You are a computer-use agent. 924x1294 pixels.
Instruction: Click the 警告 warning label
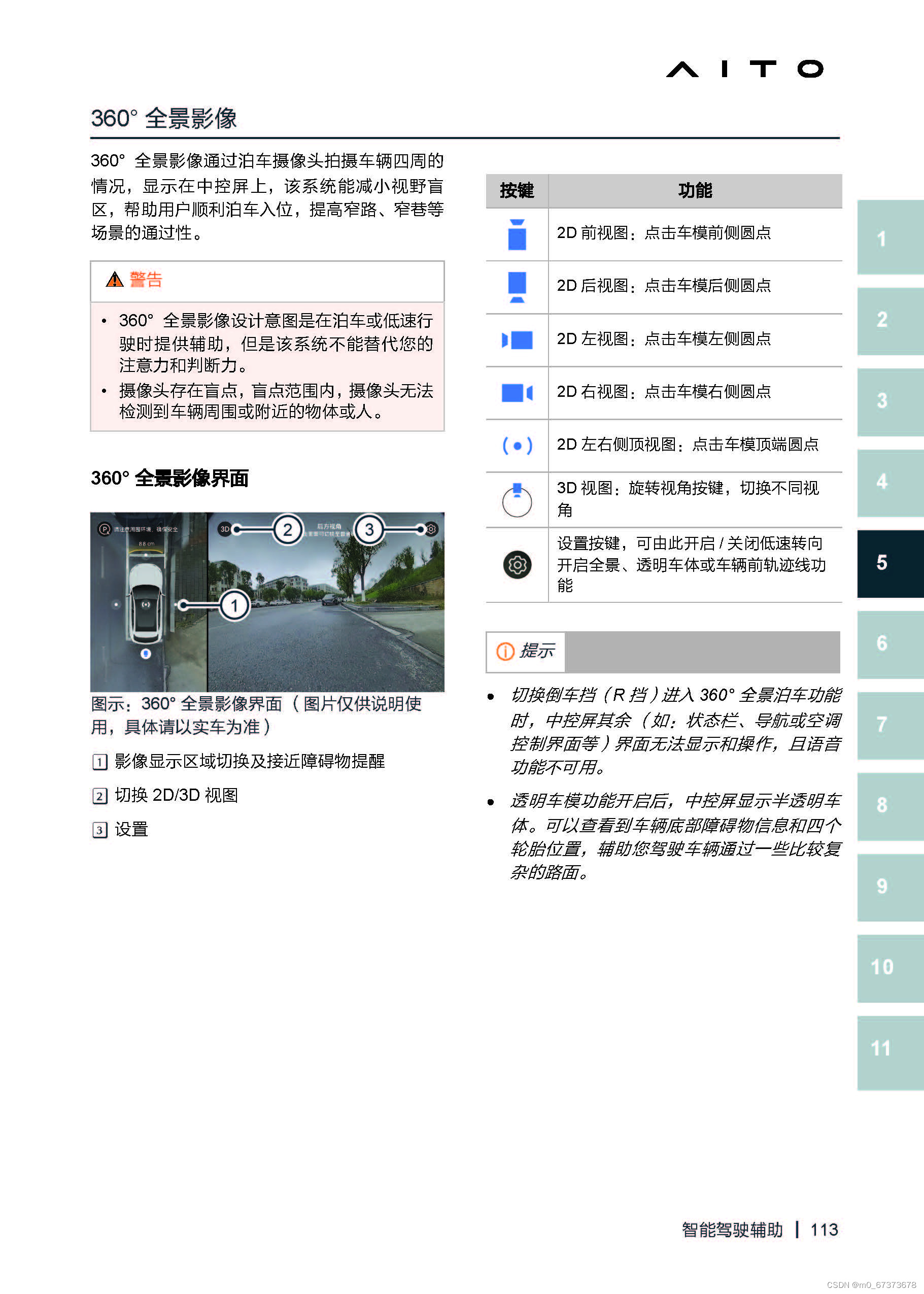click(x=146, y=280)
